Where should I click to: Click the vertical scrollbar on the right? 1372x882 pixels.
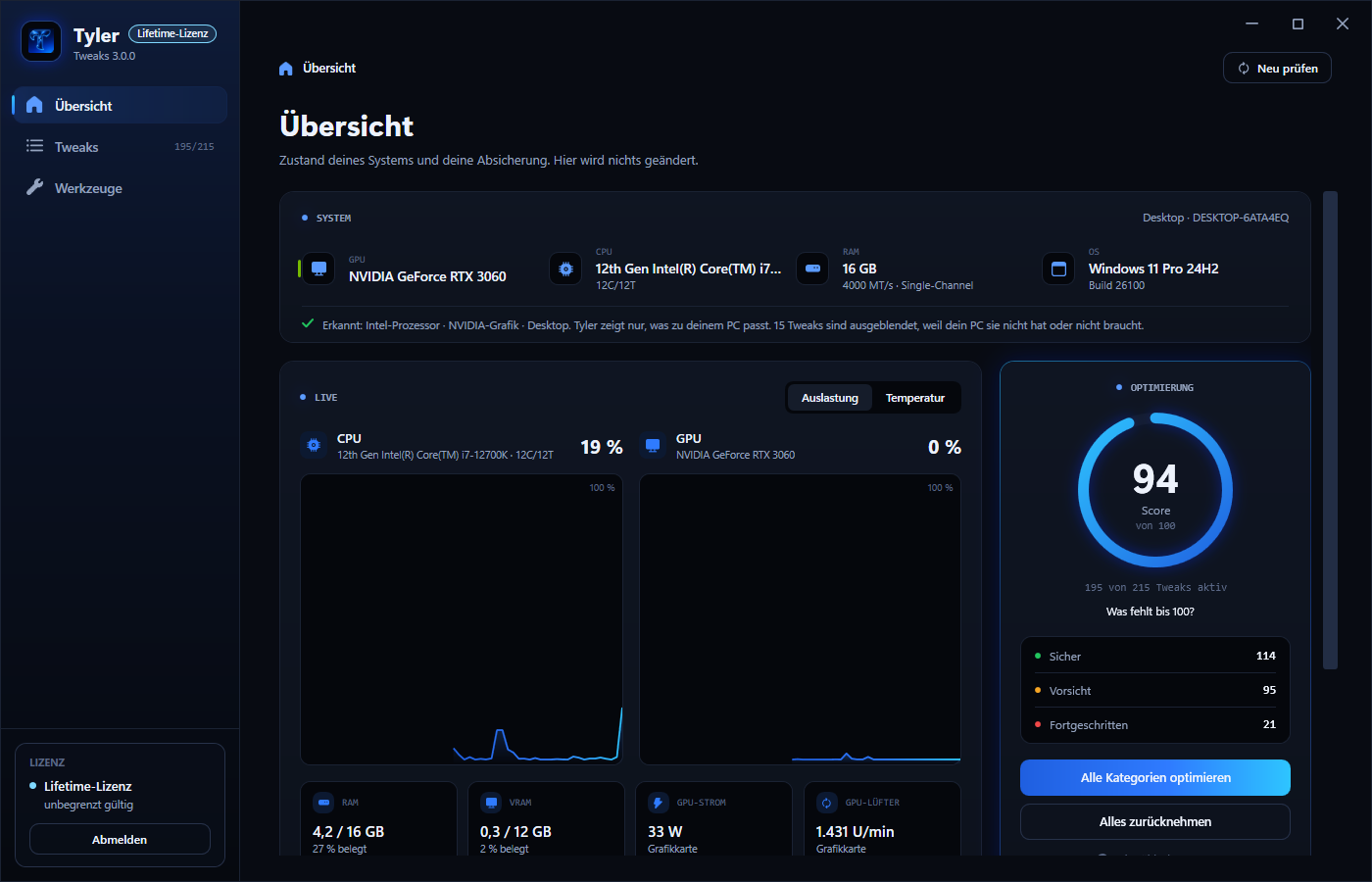1330,430
